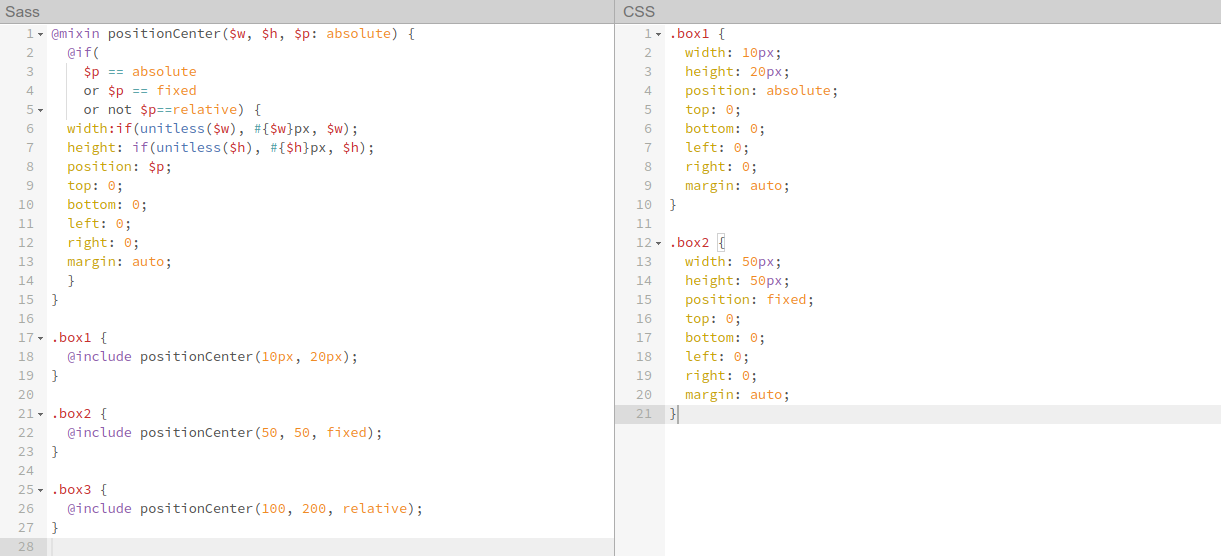Collapse the .box2 rule fold arrow in Sass

(x=40, y=414)
